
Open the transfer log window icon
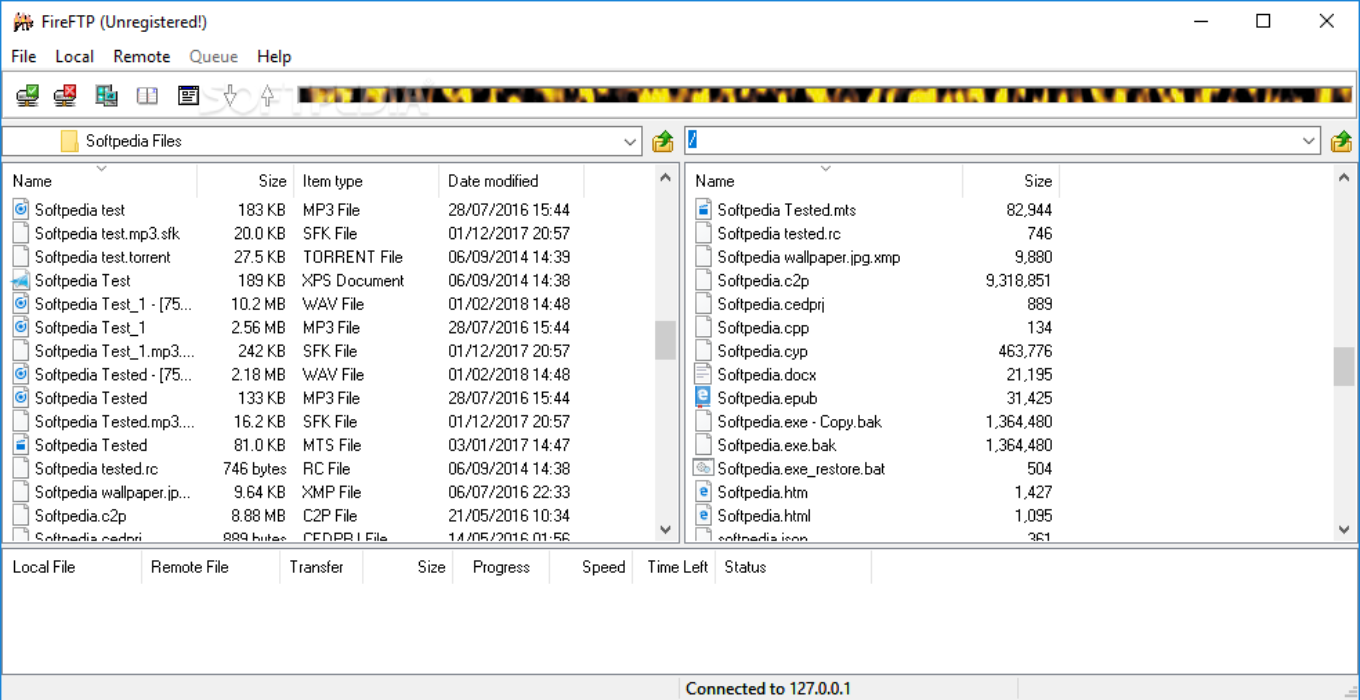click(186, 95)
